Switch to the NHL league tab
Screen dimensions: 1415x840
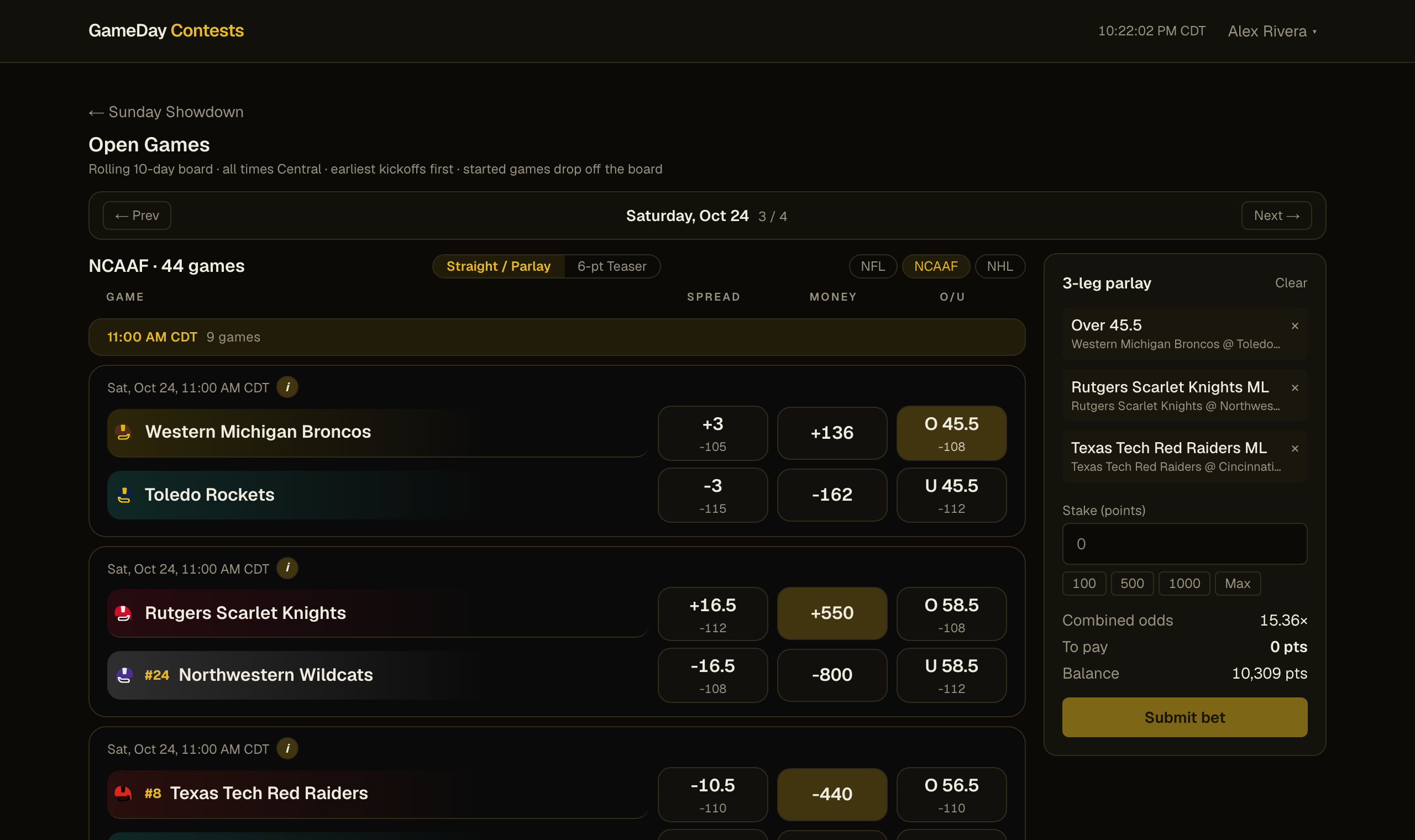(999, 266)
